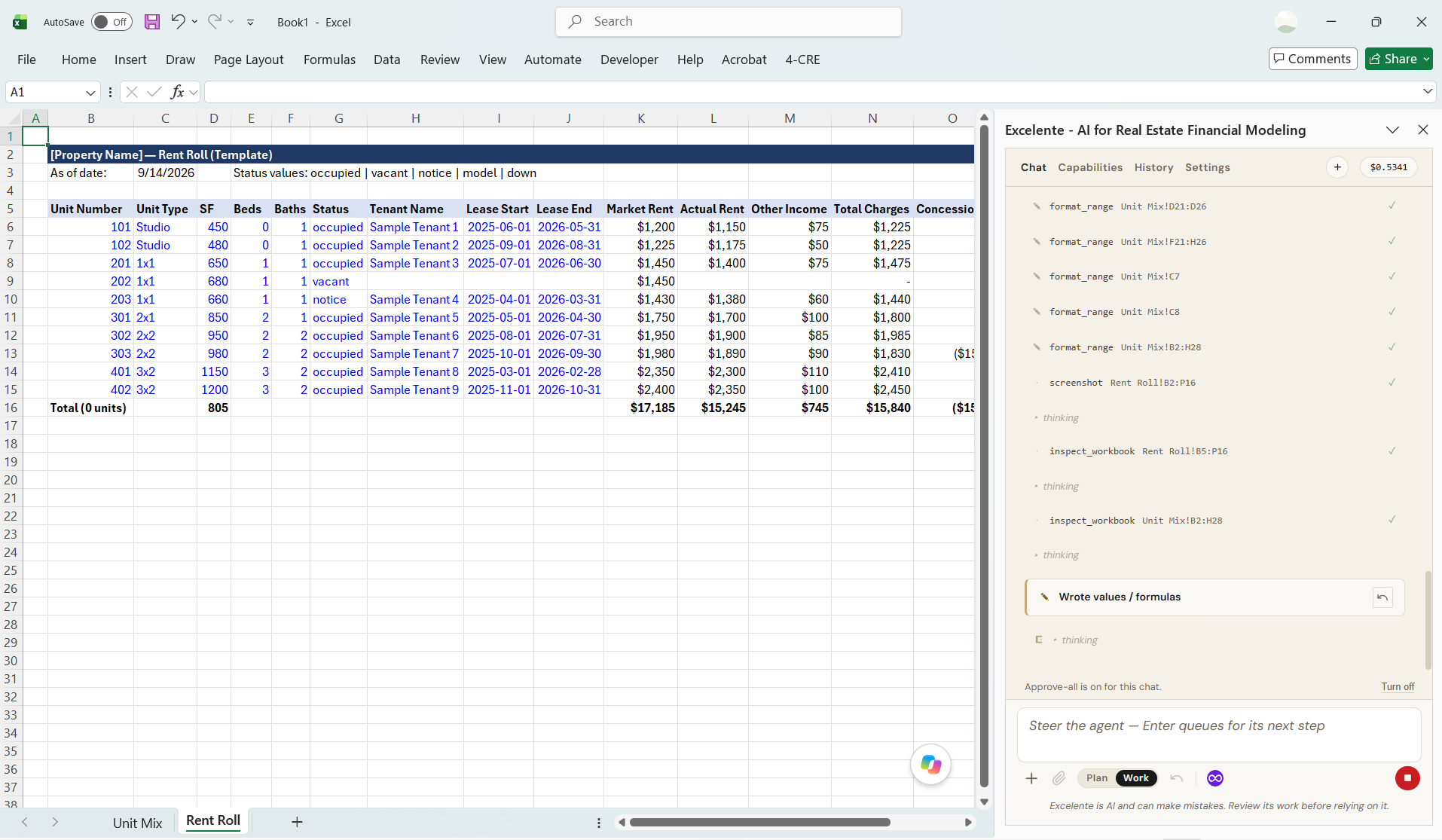Image resolution: width=1442 pixels, height=840 pixels.
Task: Click the Search box in title bar
Action: pyautogui.click(x=728, y=22)
